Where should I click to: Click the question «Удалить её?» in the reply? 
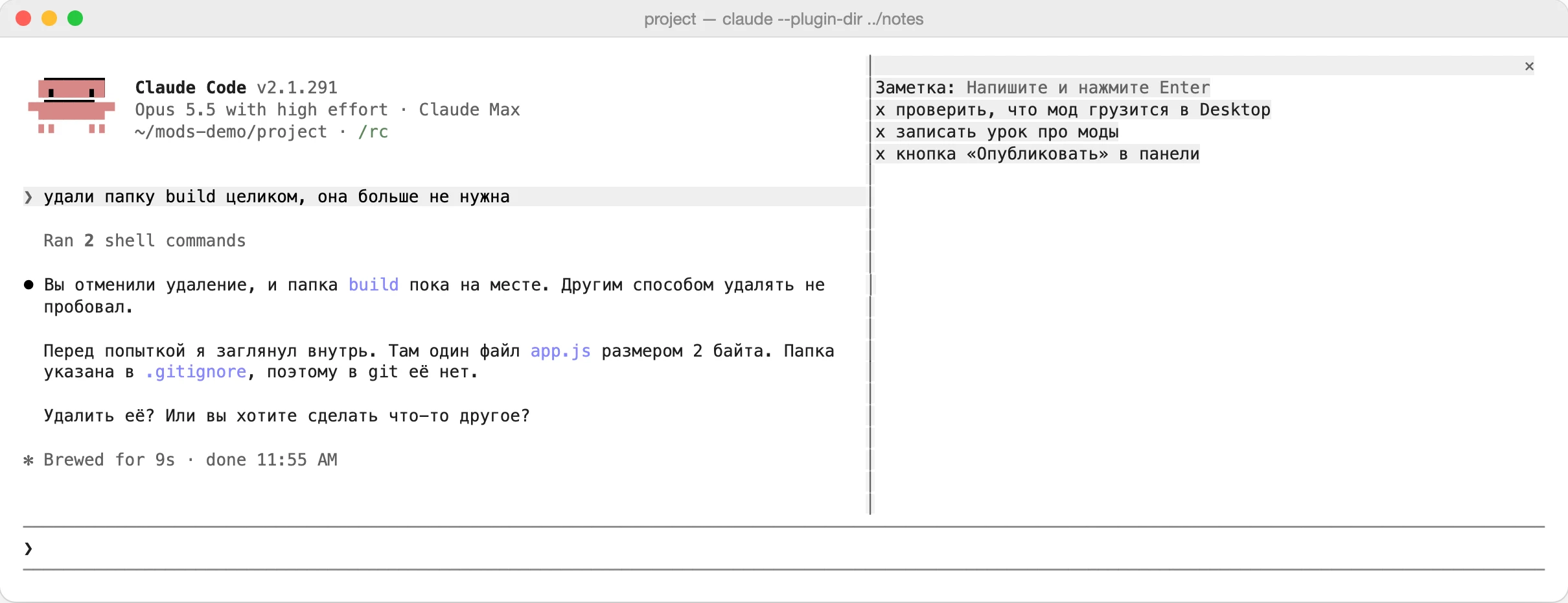[99, 416]
